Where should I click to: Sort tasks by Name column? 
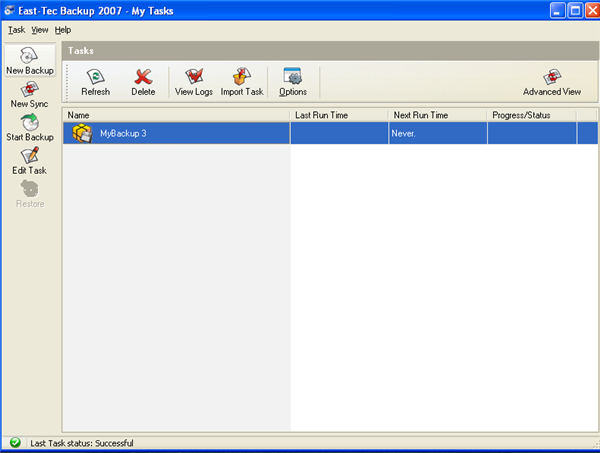(176, 115)
